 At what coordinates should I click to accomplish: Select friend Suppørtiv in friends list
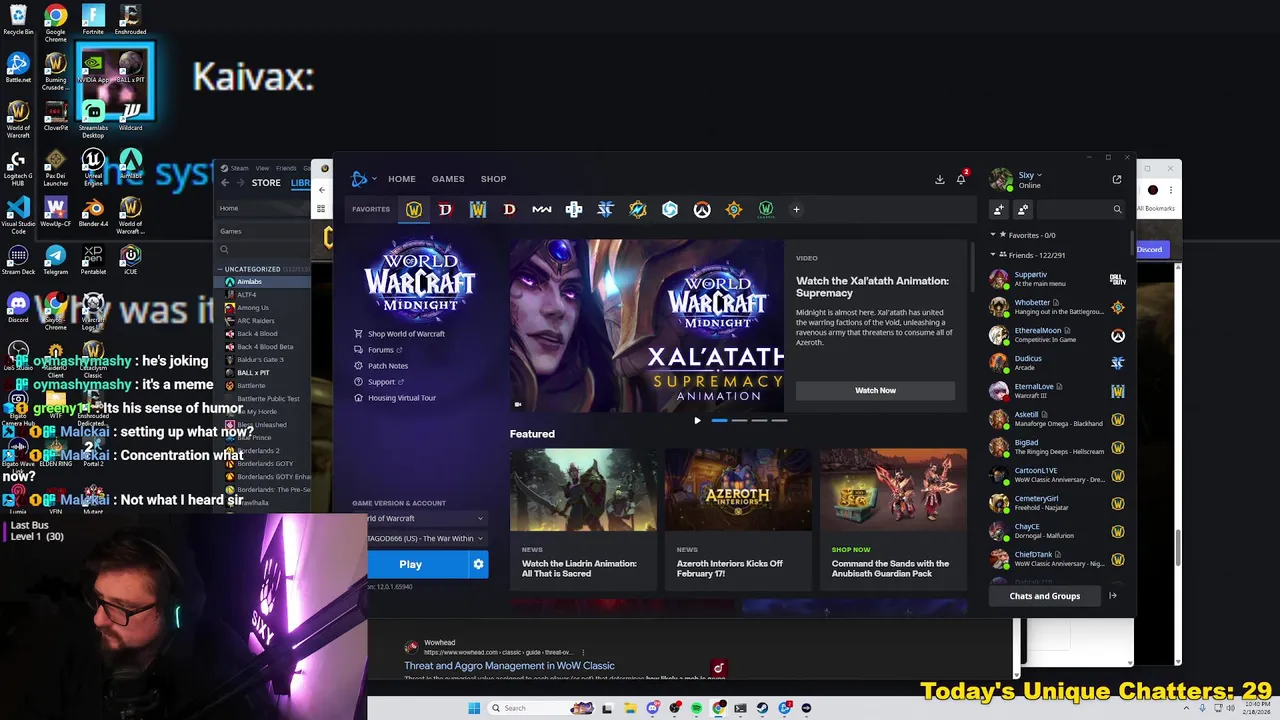coord(1058,279)
